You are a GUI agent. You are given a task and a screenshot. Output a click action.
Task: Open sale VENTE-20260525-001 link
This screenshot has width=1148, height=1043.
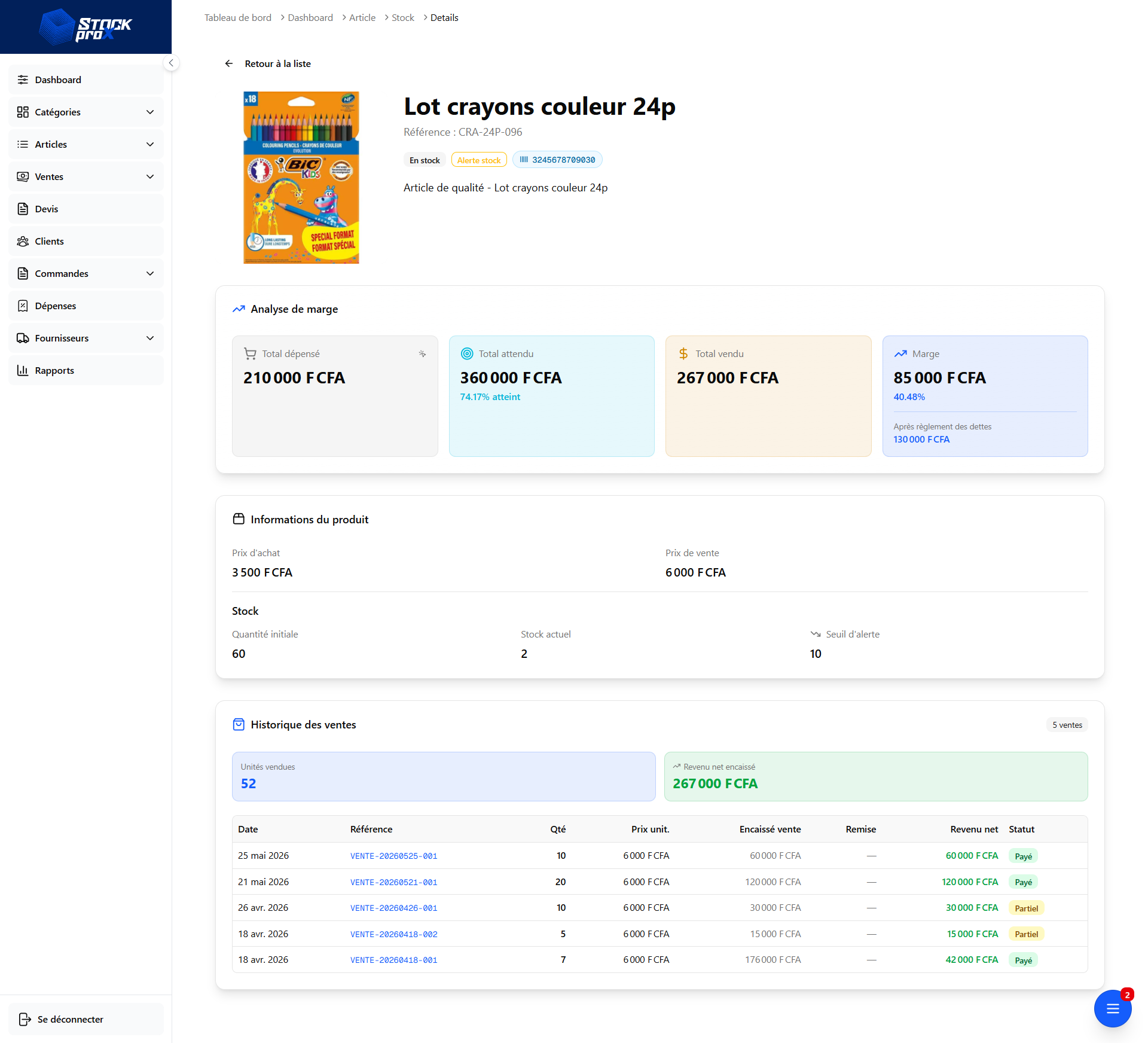point(393,856)
